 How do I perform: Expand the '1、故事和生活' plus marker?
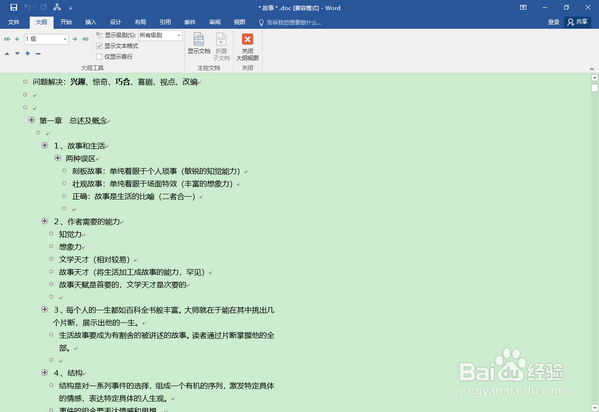[45, 145]
